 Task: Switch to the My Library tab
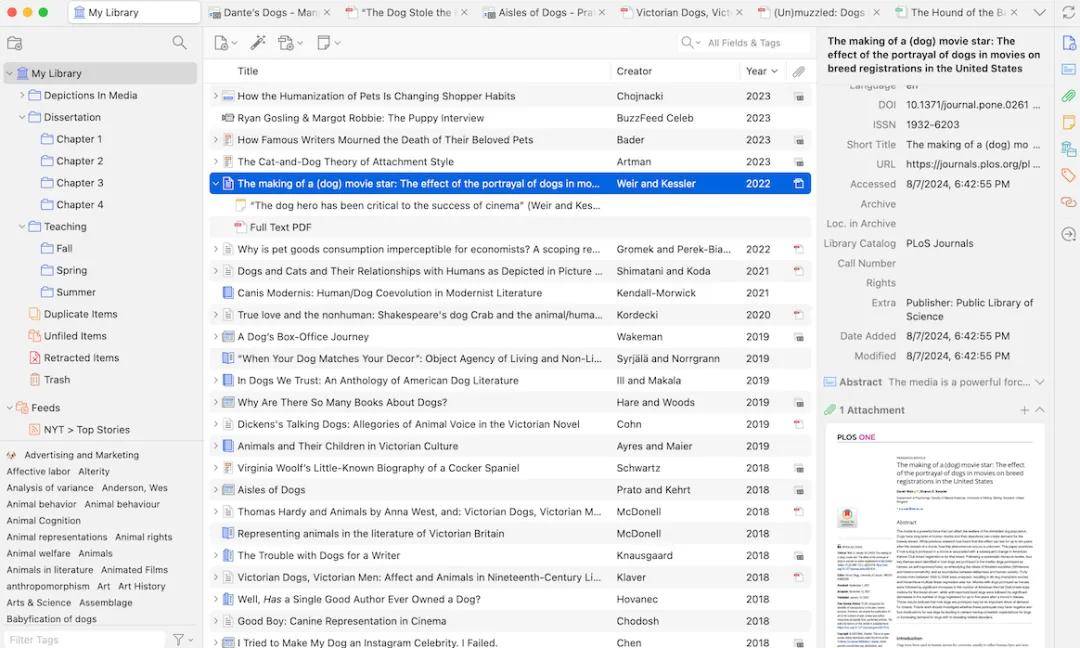pyautogui.click(x=134, y=12)
